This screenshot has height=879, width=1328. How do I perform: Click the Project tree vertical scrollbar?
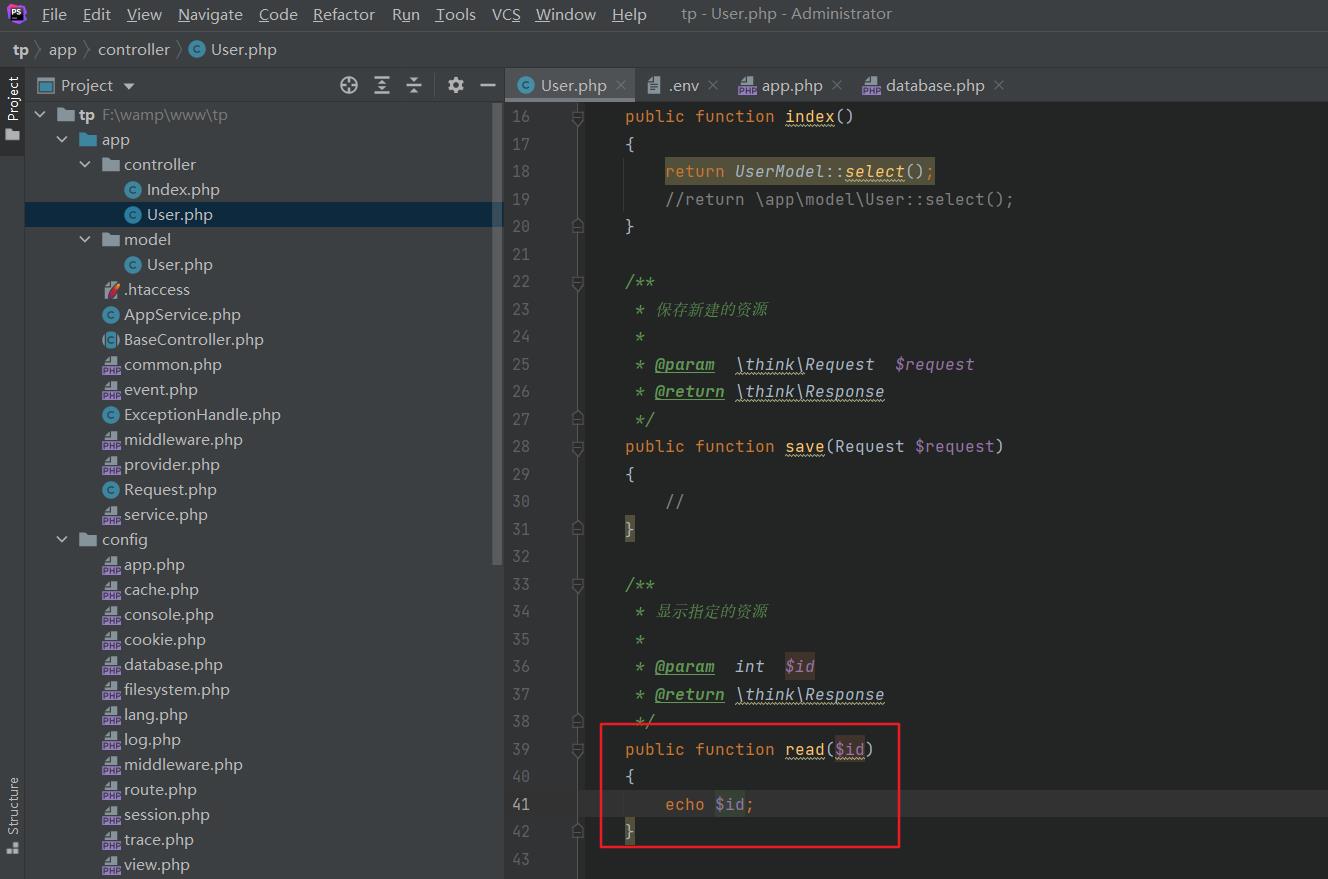[x=497, y=334]
